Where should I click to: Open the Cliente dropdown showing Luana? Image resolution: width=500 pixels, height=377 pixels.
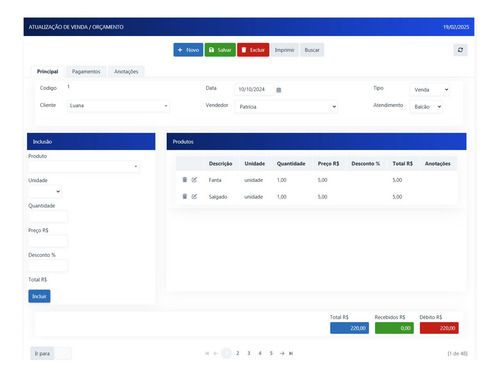(118, 106)
